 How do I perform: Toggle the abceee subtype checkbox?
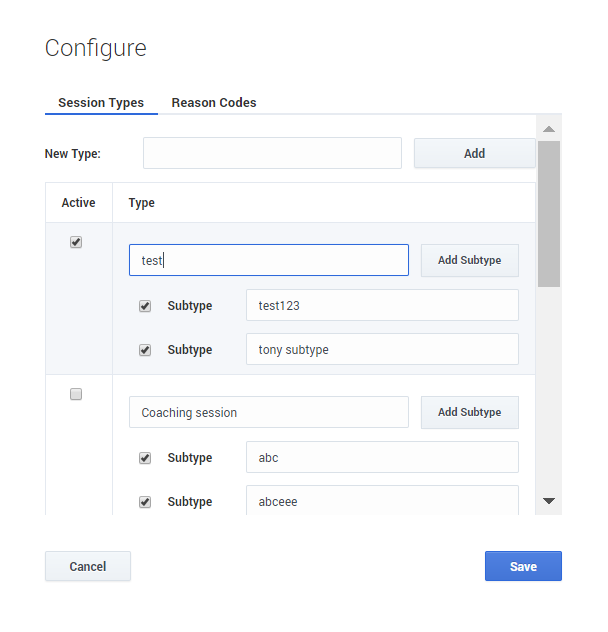(145, 502)
